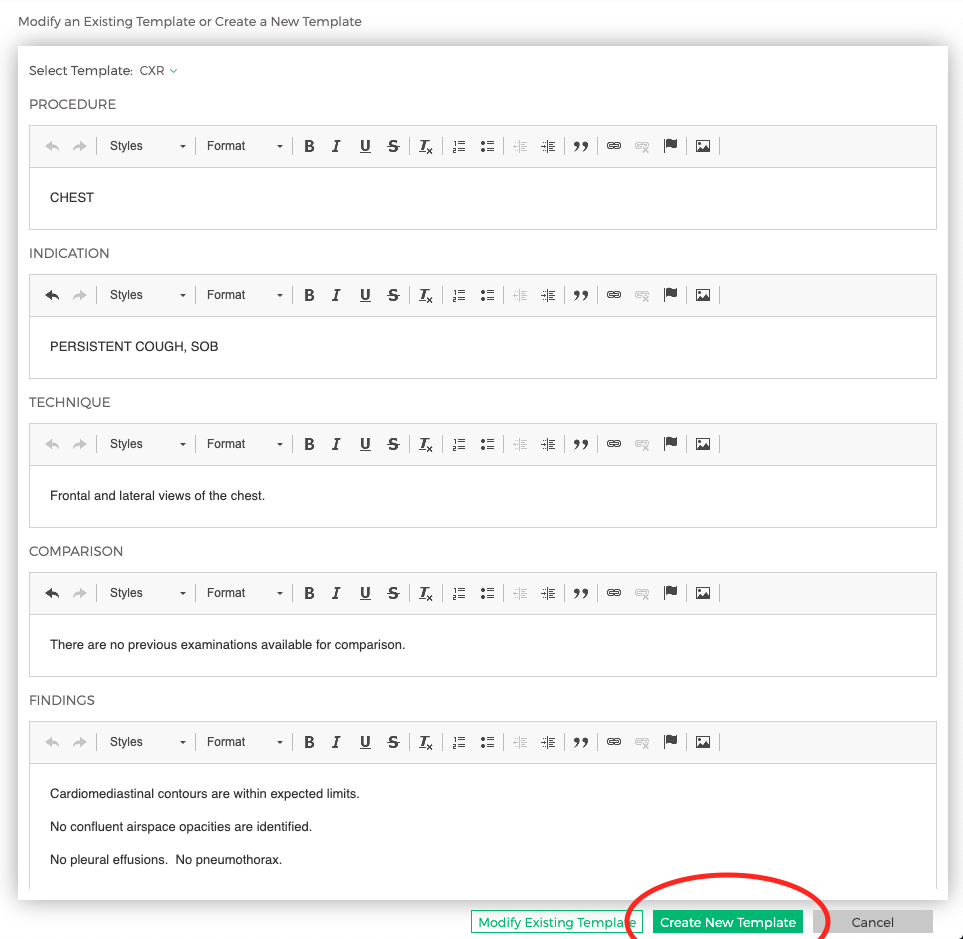Screen dimensions: 963x939
Task: Undo changes in the INDICATION editor
Action: tap(51, 295)
